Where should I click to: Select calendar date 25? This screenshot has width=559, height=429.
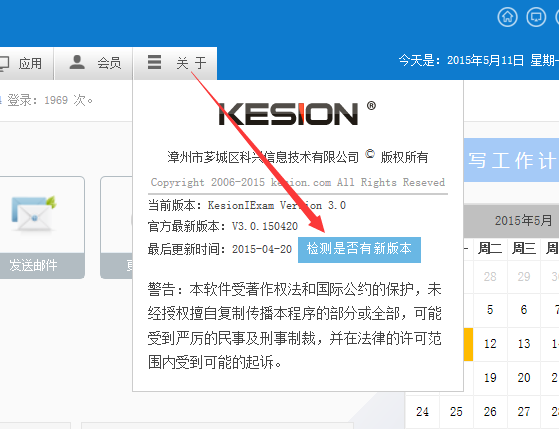(x=456, y=412)
